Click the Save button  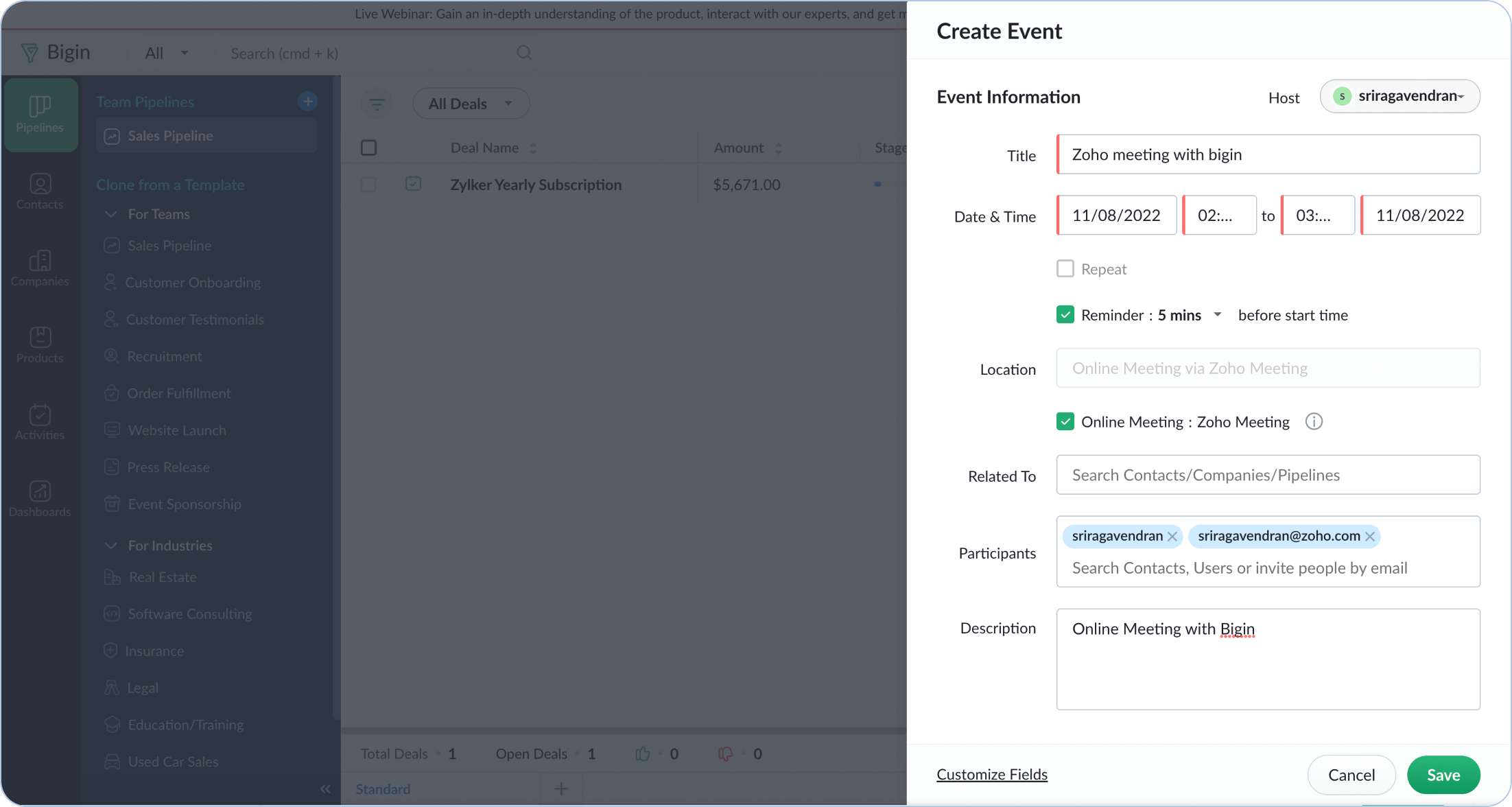pos(1443,775)
